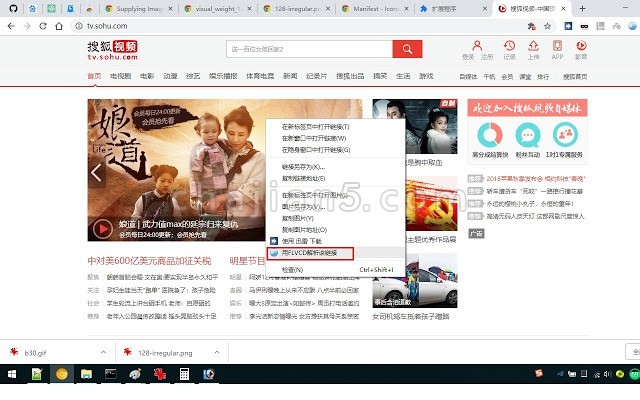Click the red search magnifier button
Image resolution: width=640 pixels, height=400 pixels.
(x=407, y=49)
